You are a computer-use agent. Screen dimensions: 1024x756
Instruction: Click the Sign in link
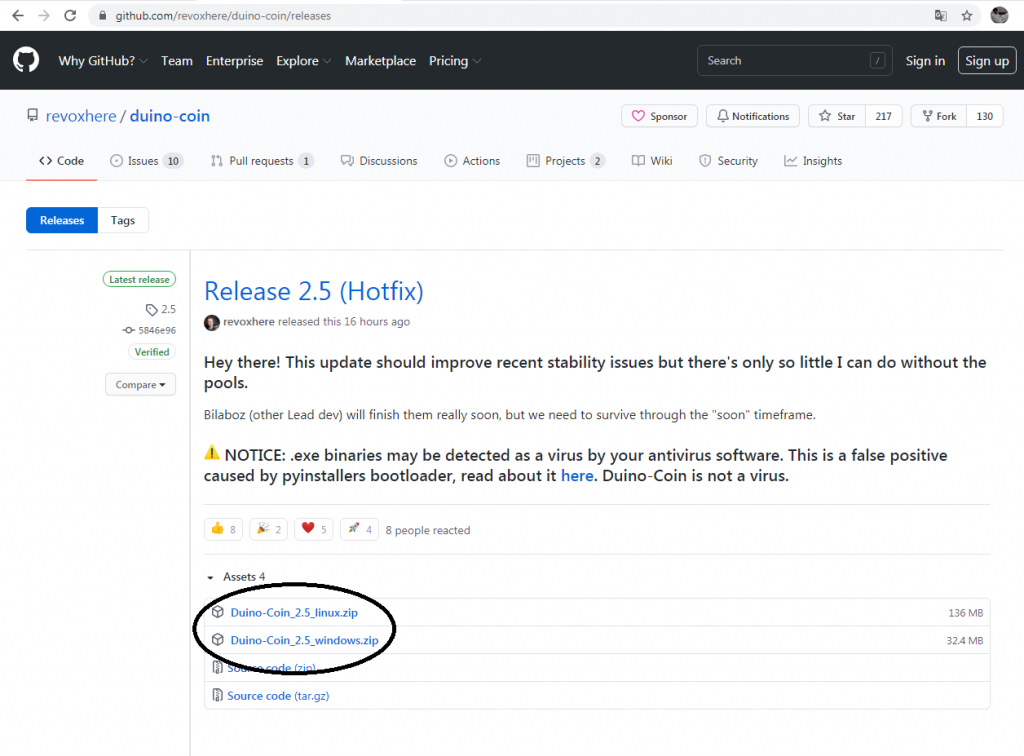coord(925,61)
